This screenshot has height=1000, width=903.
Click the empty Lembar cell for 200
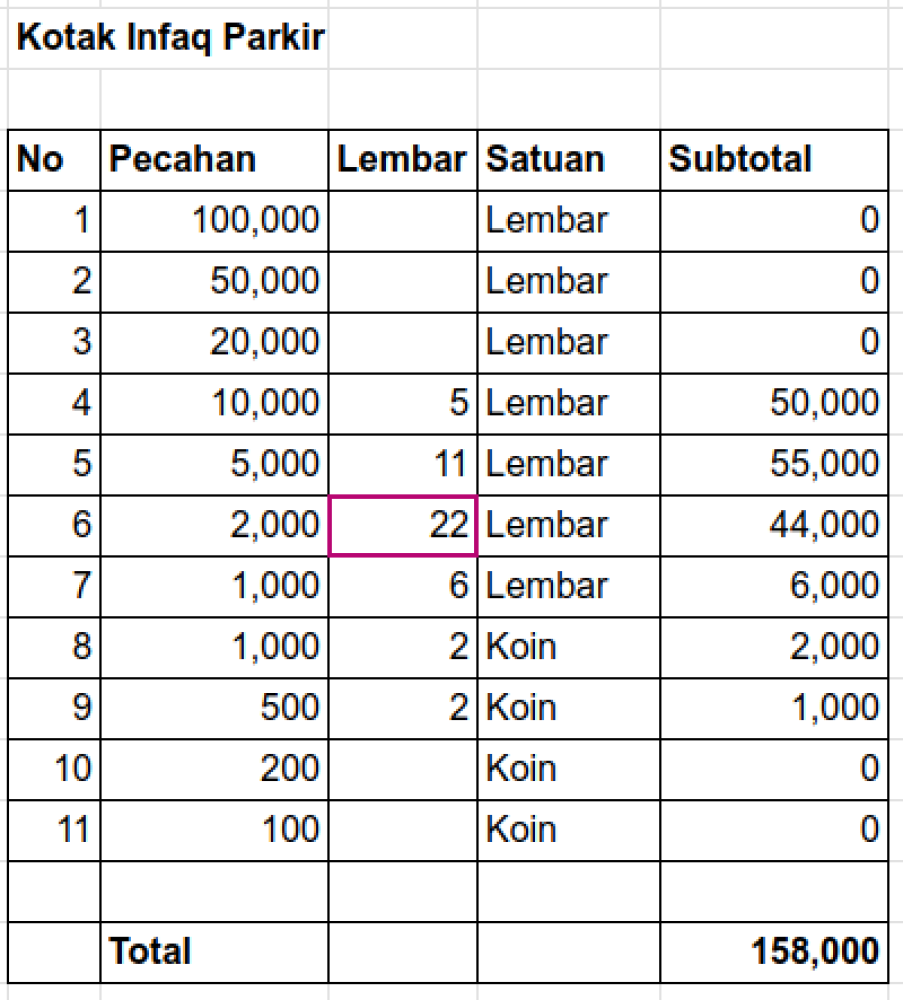coord(403,768)
